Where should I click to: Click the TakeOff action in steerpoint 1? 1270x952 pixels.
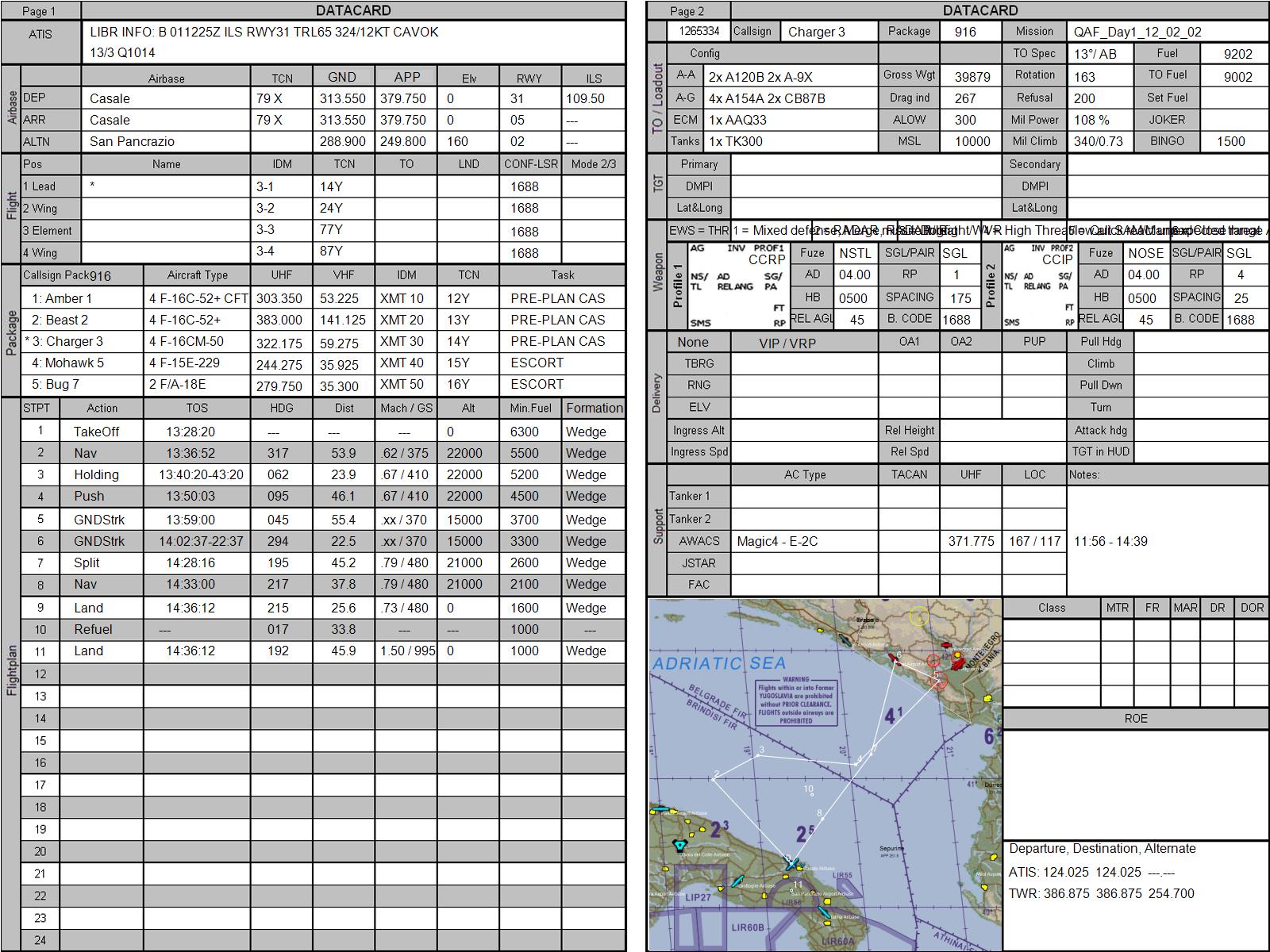pyautogui.click(x=97, y=432)
